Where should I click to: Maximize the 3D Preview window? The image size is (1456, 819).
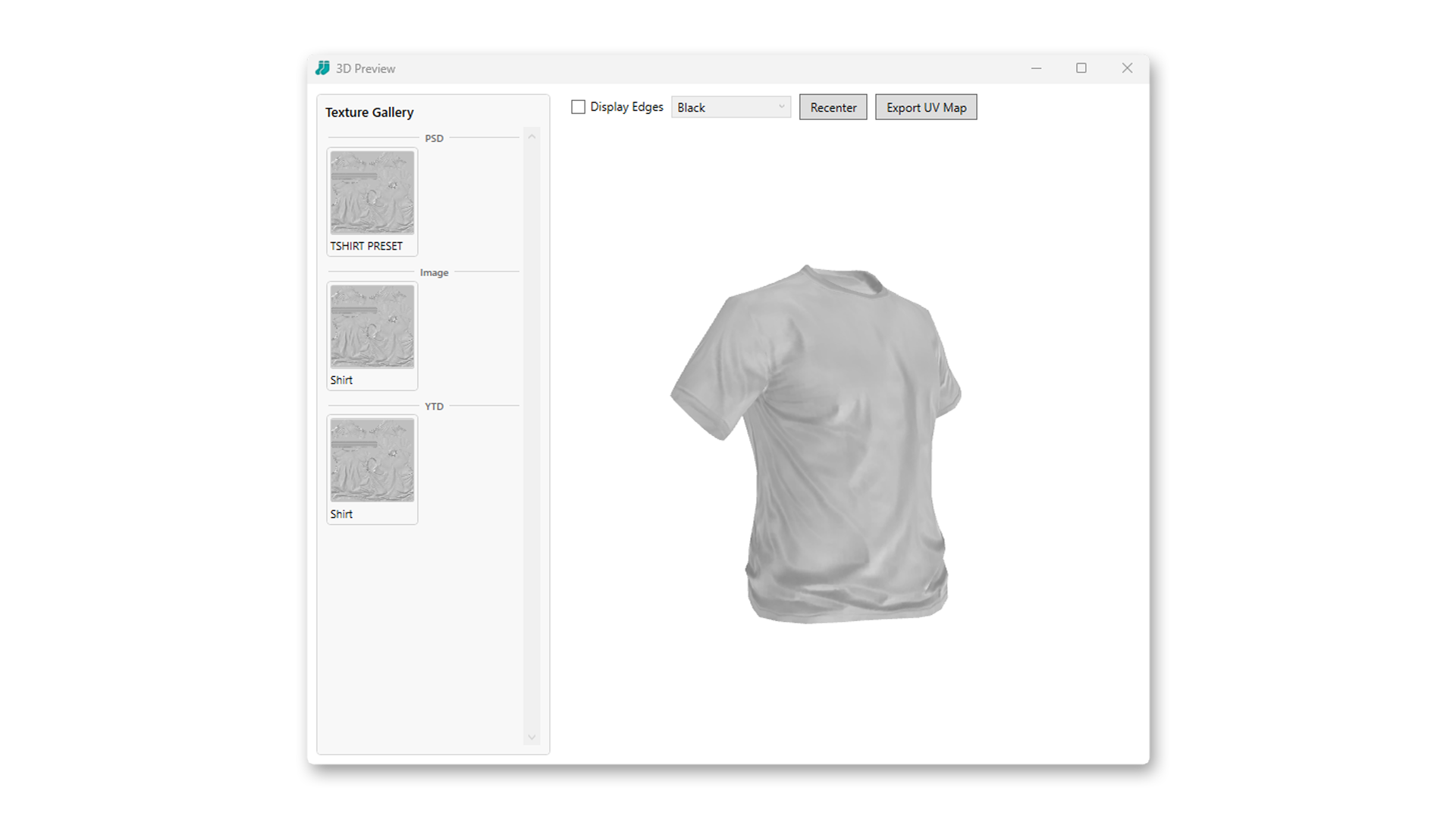click(x=1081, y=68)
